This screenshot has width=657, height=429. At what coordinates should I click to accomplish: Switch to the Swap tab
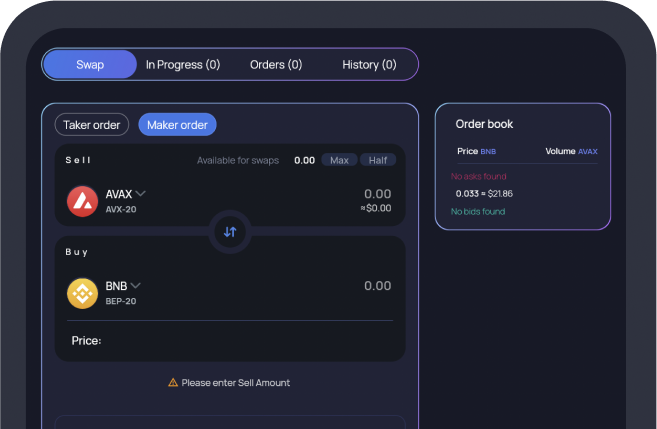[x=90, y=65]
